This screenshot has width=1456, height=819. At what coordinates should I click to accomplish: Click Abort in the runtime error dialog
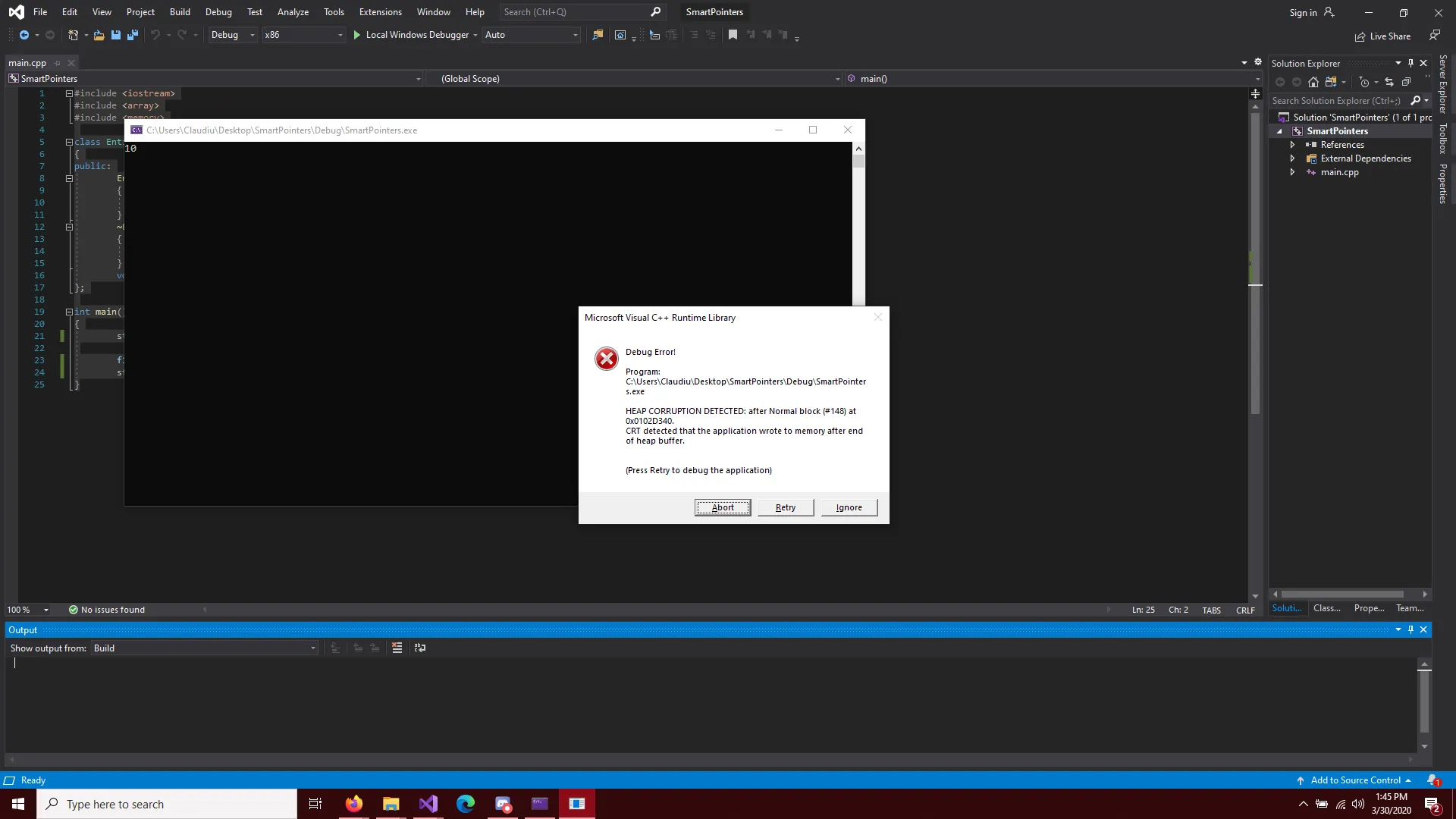tap(723, 507)
